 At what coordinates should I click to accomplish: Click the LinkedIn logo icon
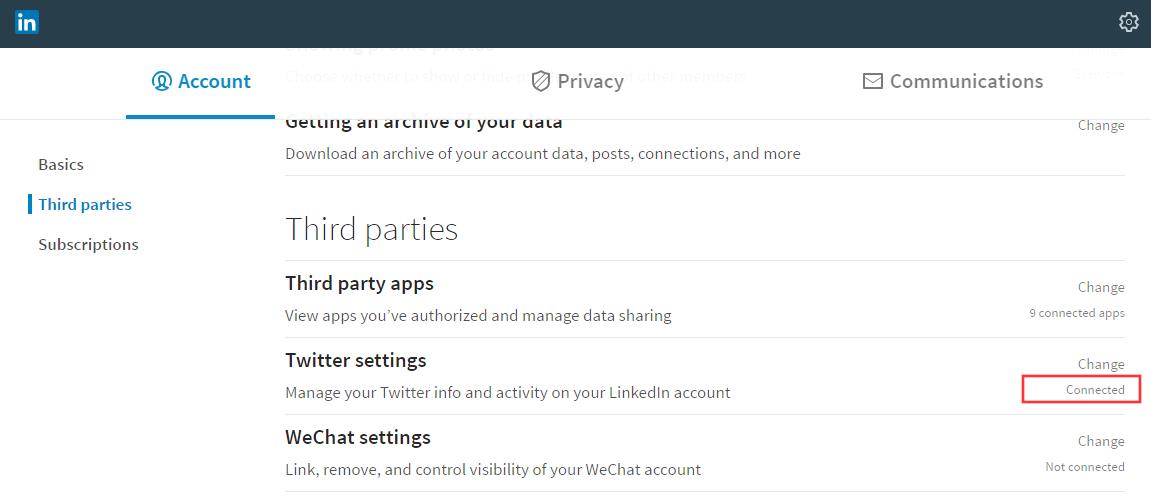tap(26, 23)
